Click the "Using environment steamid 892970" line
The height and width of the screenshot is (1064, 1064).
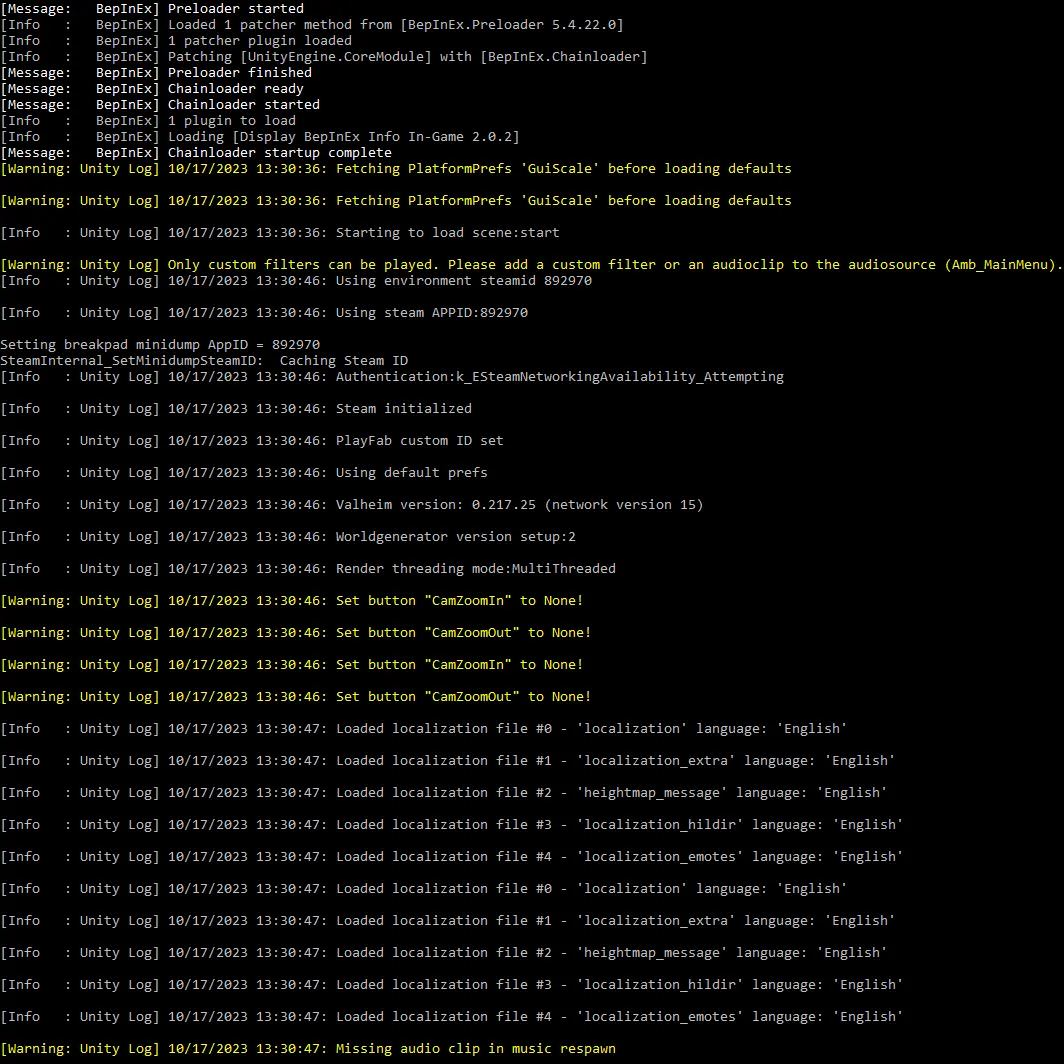[x=296, y=281]
